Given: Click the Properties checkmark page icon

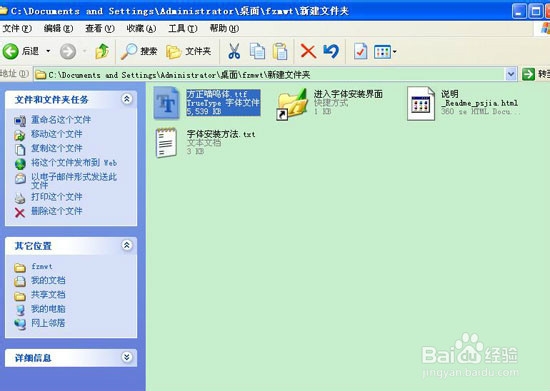Looking at the screenshot, I should [361, 52].
